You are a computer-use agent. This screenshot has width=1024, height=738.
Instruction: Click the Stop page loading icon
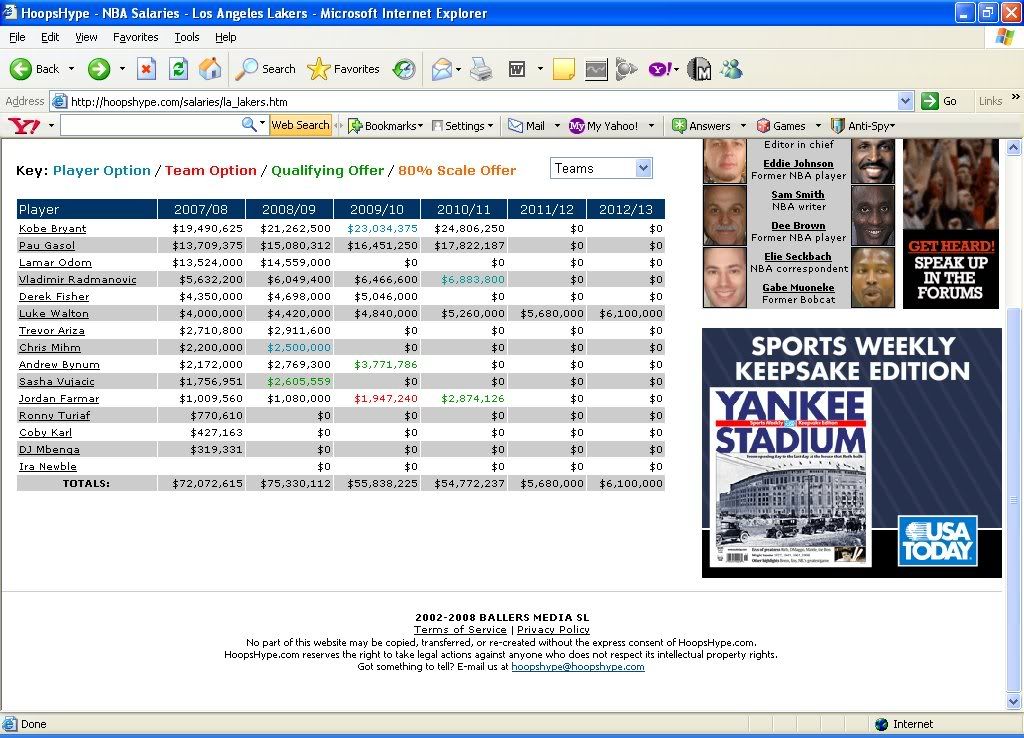coord(146,69)
